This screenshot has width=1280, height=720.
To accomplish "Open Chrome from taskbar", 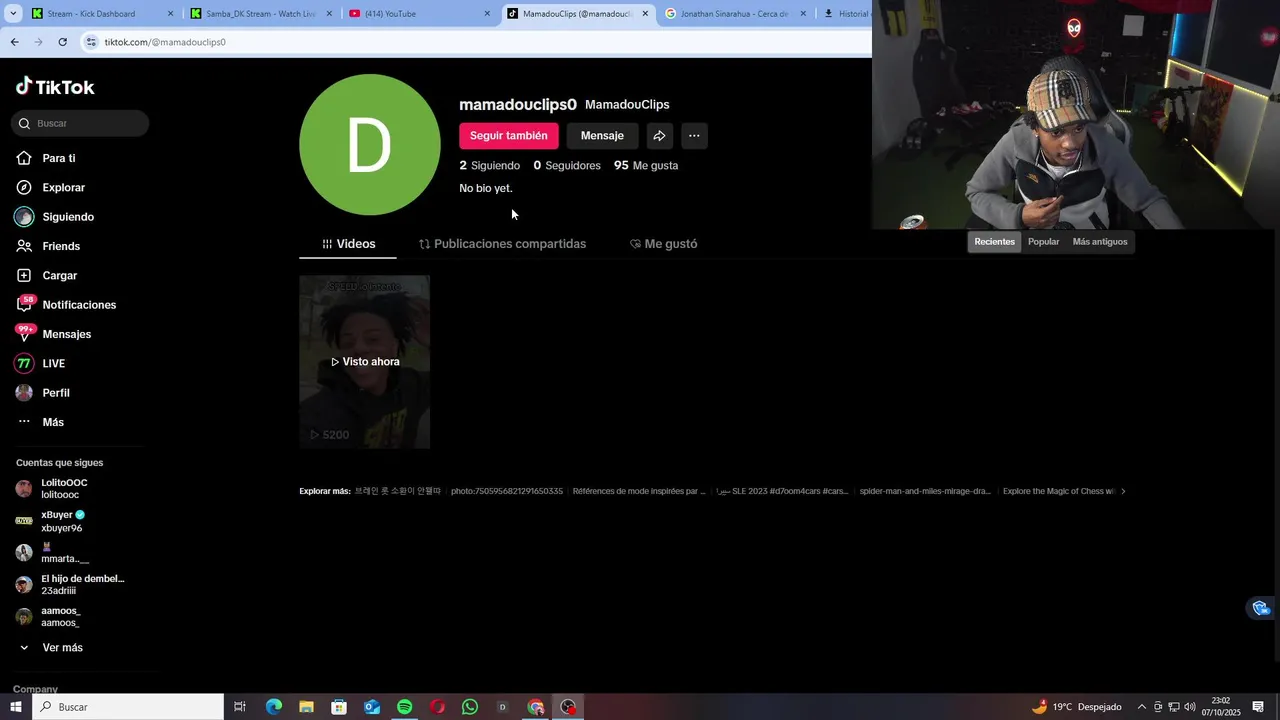I will (536, 707).
